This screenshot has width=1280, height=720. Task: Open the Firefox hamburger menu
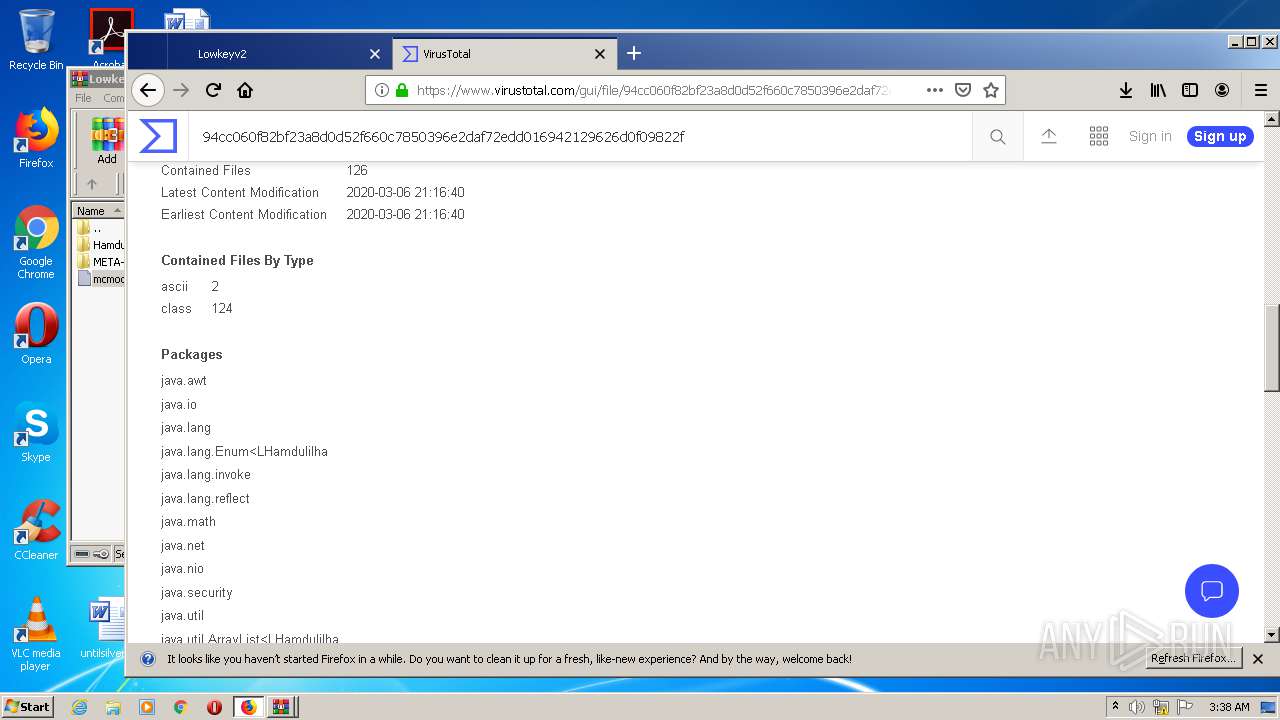pyautogui.click(x=1261, y=90)
